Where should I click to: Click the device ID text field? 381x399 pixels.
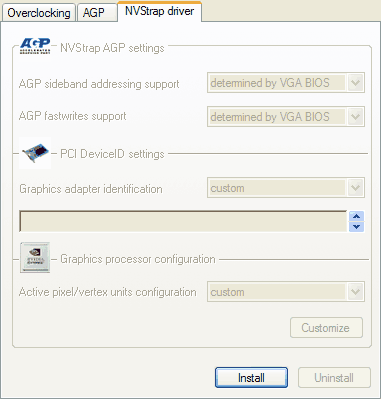(x=183, y=221)
